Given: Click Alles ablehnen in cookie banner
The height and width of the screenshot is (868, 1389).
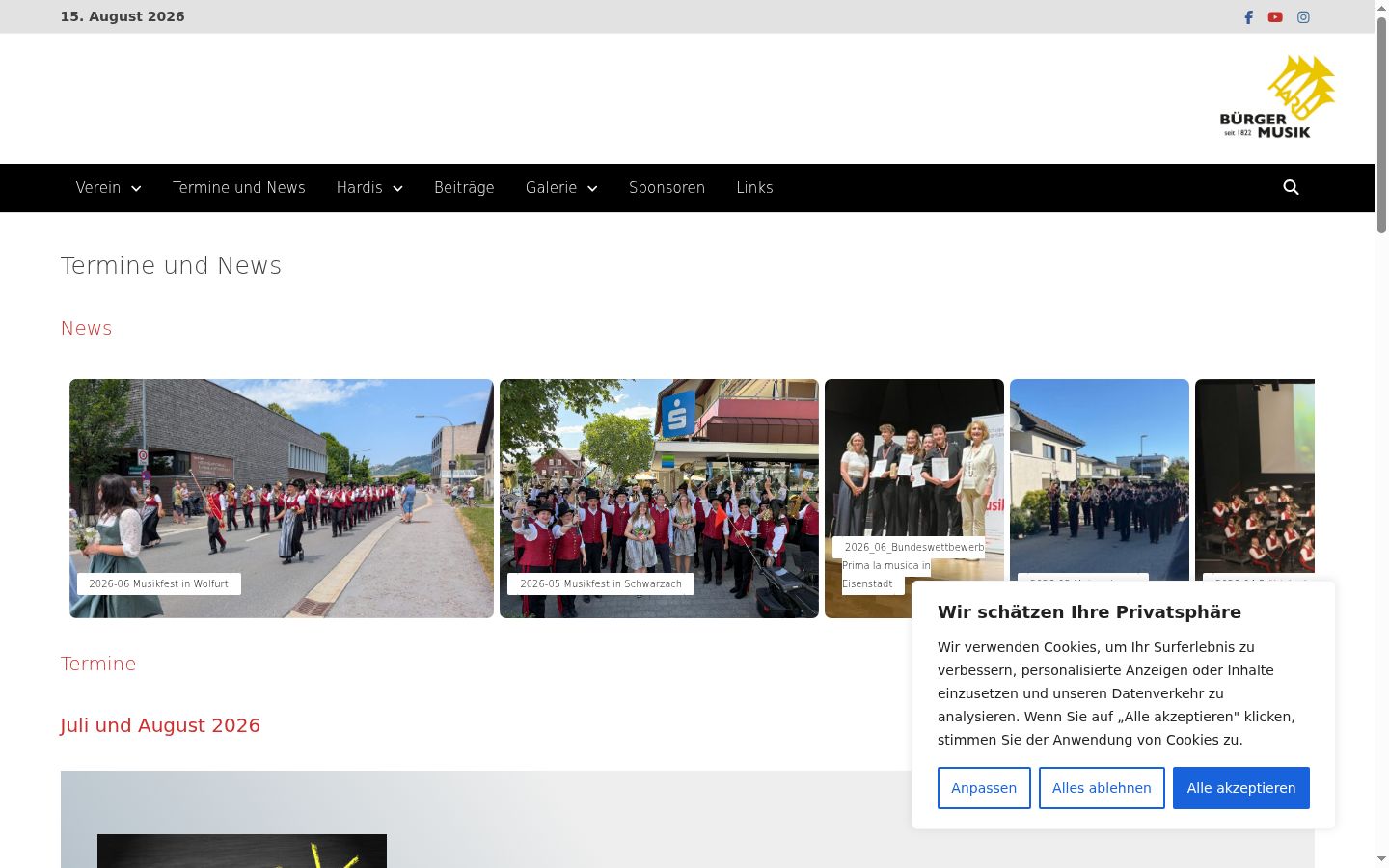Looking at the screenshot, I should (1102, 788).
